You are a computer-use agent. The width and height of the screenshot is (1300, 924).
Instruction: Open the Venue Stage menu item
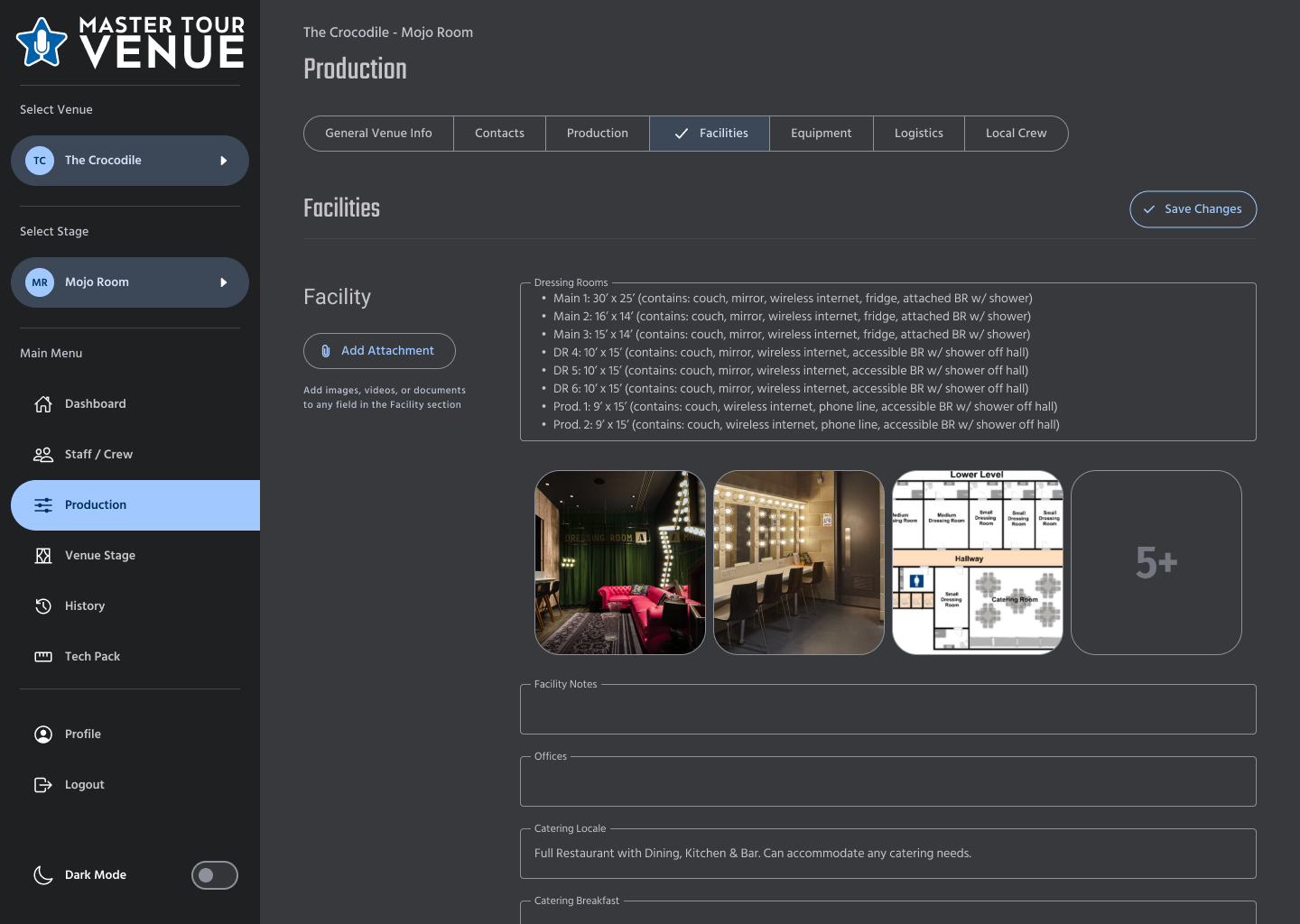pos(135,556)
